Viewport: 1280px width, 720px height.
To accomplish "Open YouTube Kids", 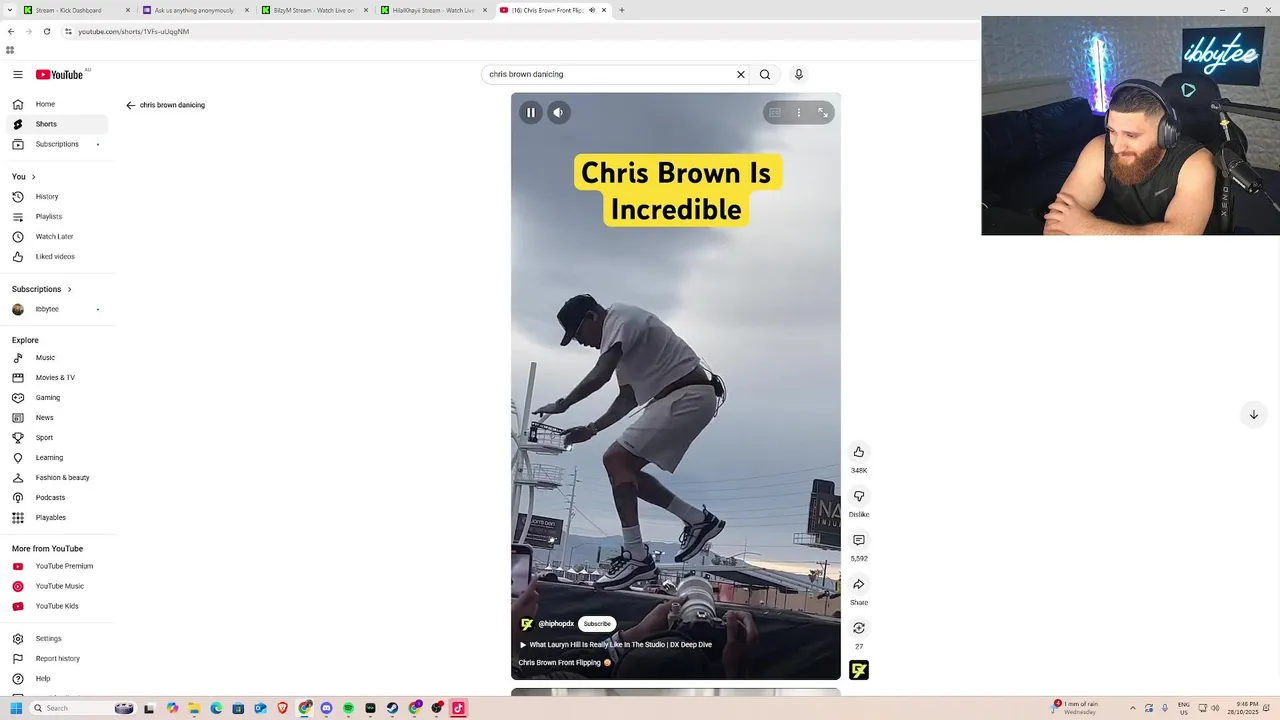I will tap(57, 606).
